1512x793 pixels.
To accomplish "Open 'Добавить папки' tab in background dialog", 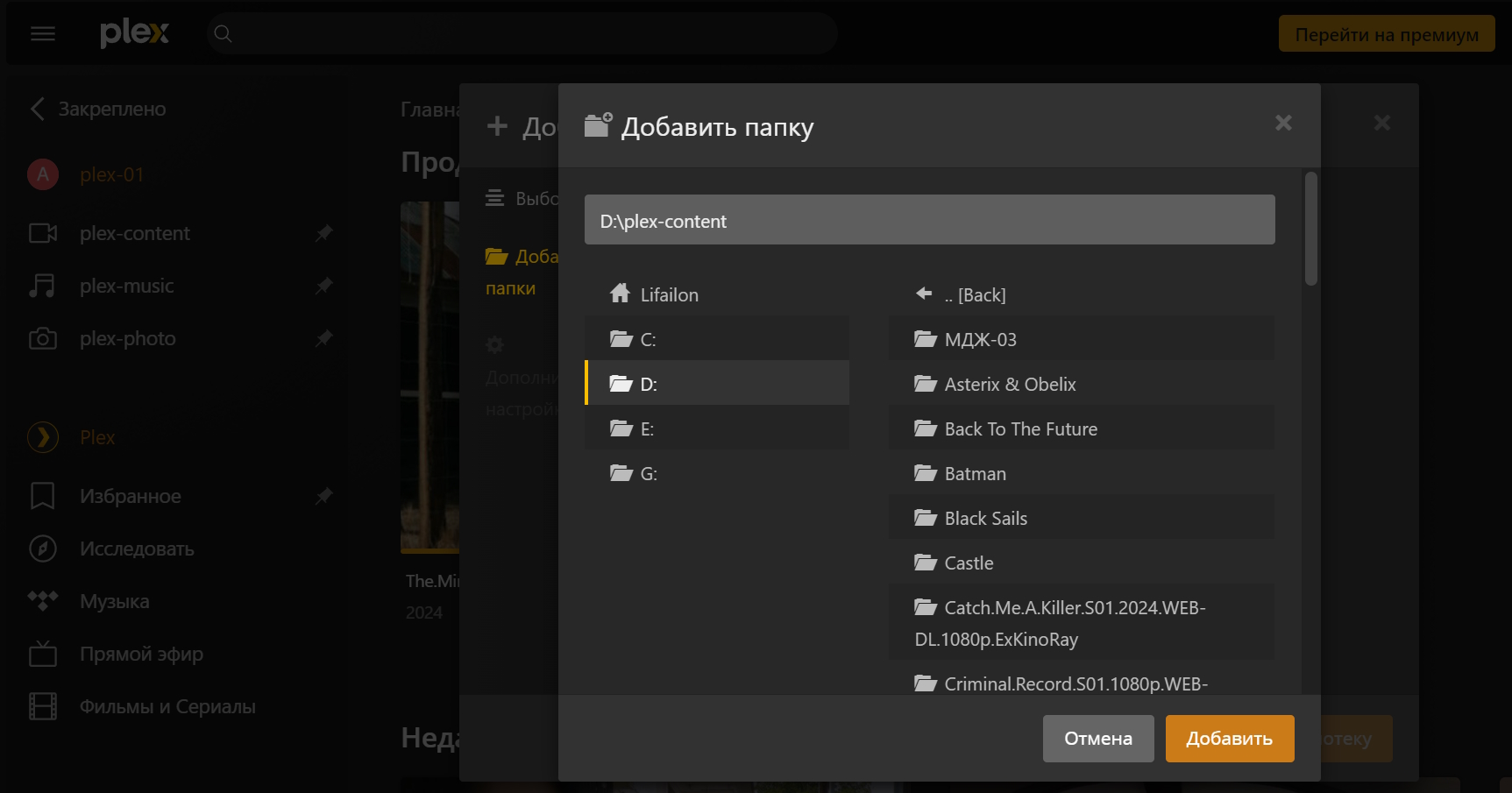I will [x=522, y=272].
